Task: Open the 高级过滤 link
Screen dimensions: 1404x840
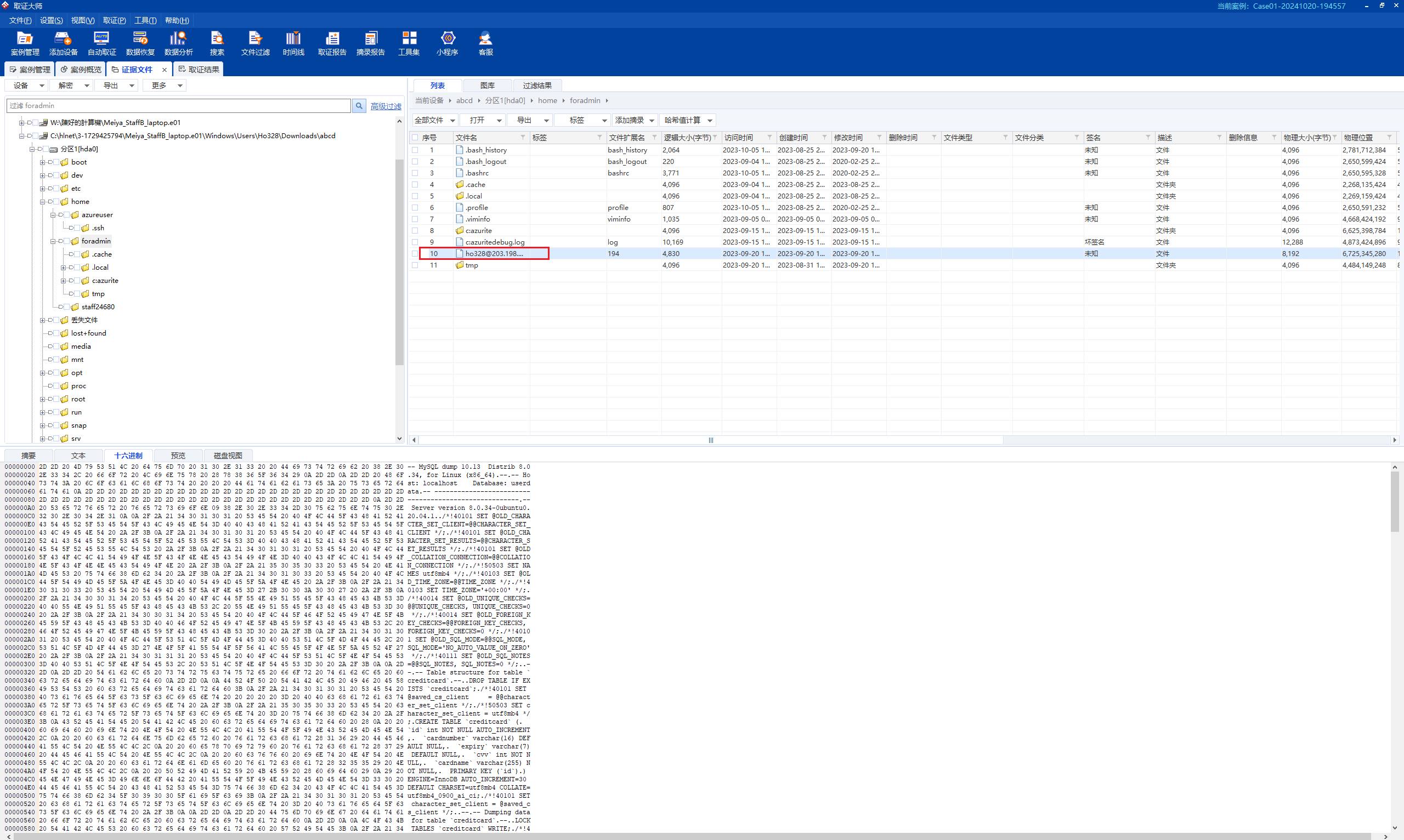Action: 386,106
